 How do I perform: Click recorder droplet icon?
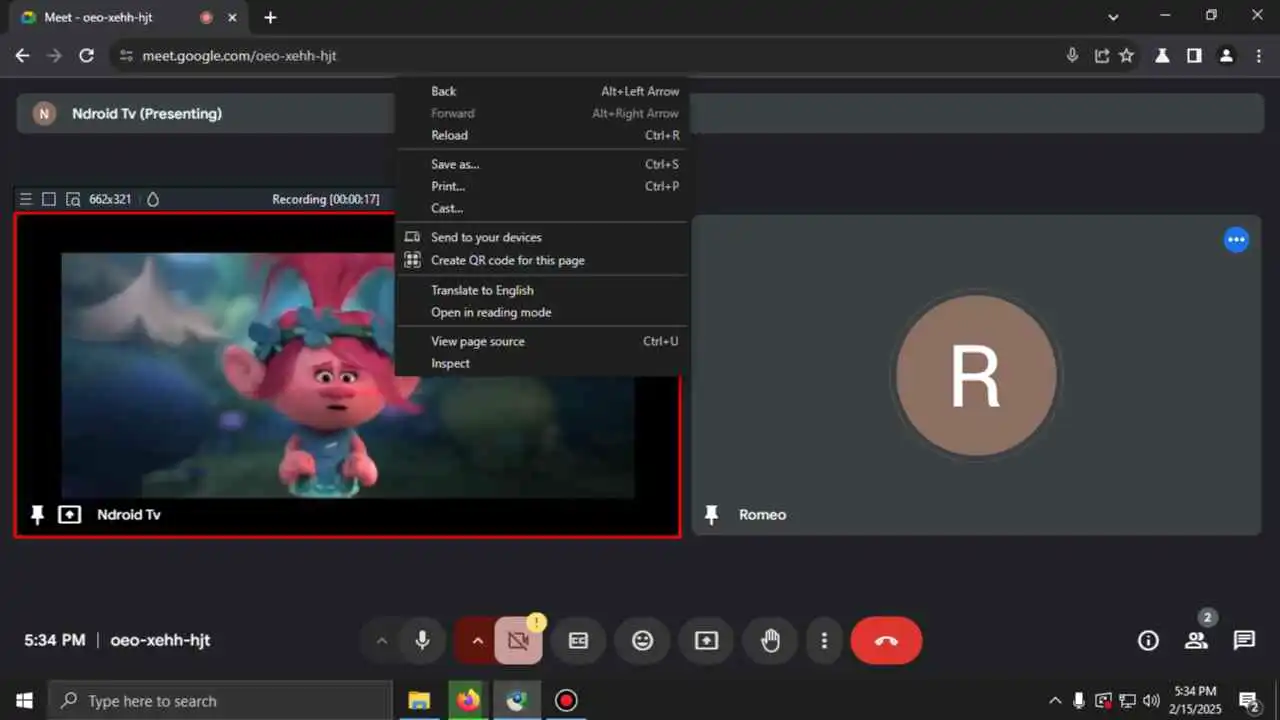[x=153, y=199]
